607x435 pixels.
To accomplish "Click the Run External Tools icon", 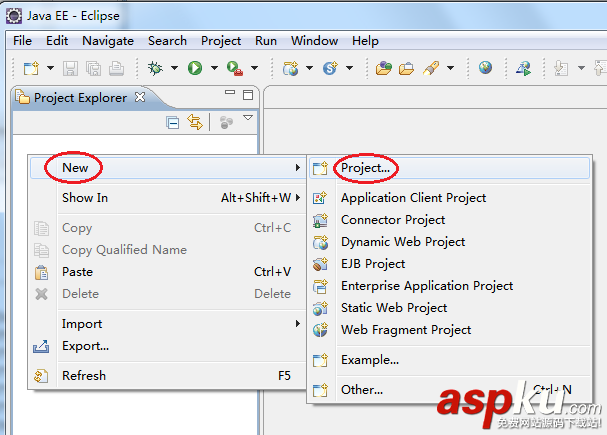I will 235,68.
